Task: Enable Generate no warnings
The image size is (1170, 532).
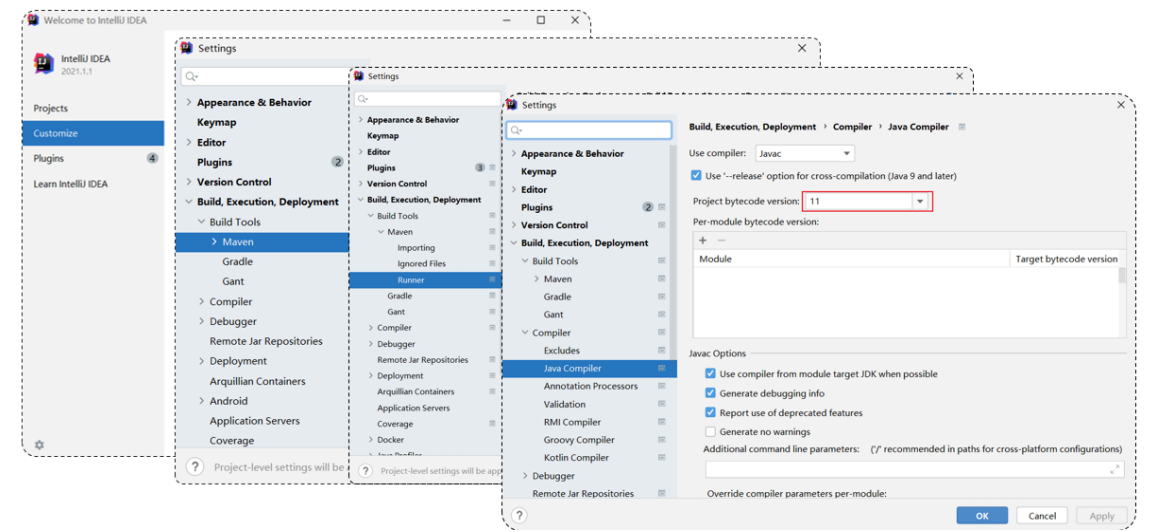Action: 710,432
